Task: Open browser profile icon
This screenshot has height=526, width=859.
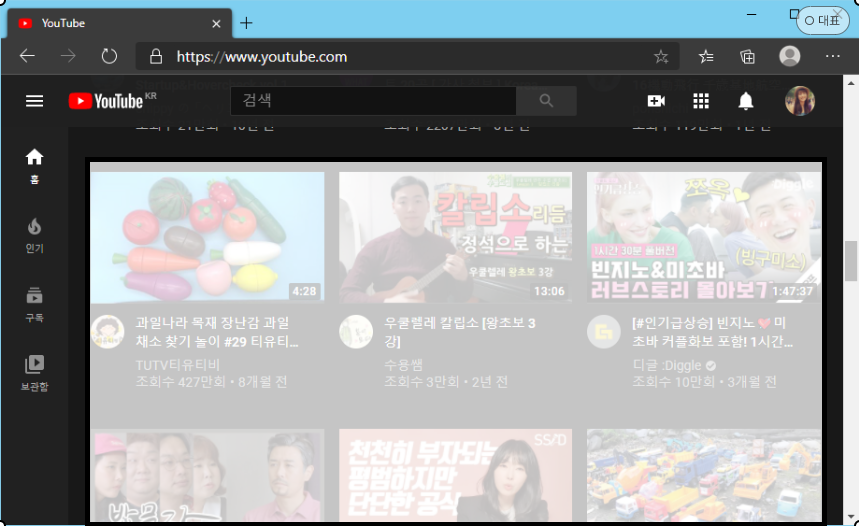Action: [789, 56]
